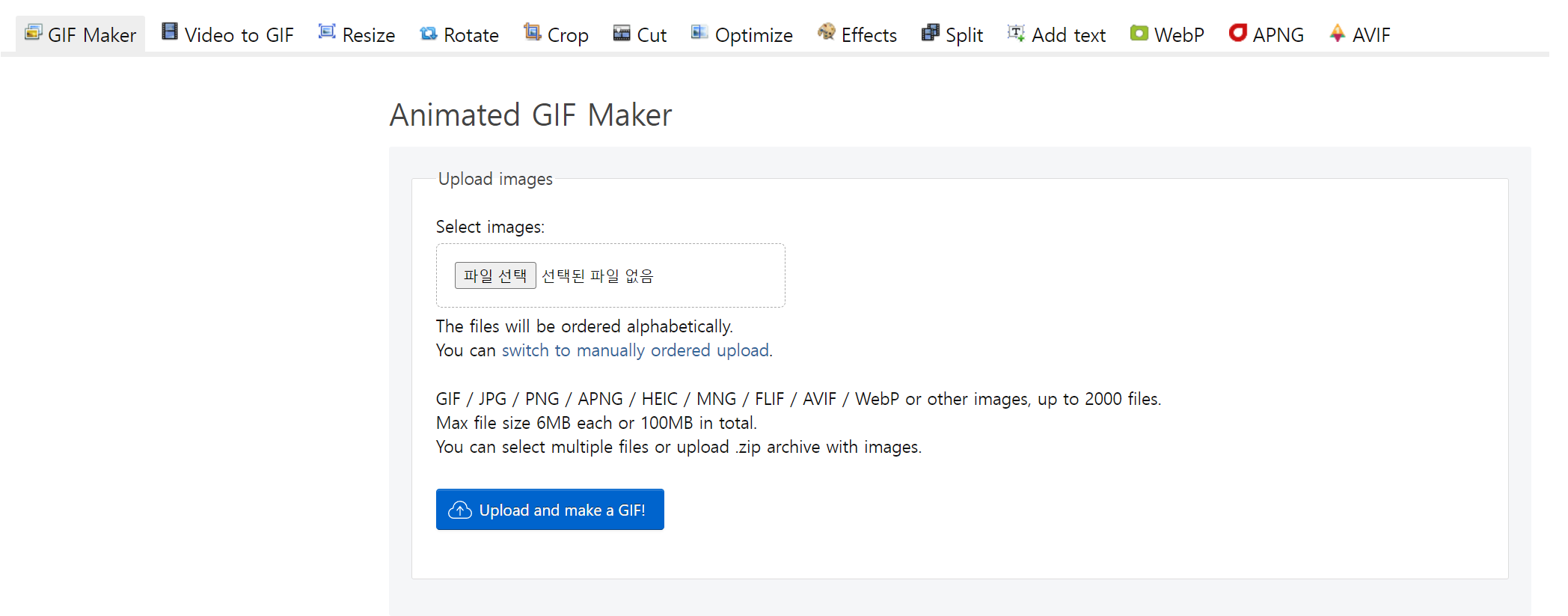Open the APNG tab label
The image size is (1568, 616).
pyautogui.click(x=1278, y=35)
